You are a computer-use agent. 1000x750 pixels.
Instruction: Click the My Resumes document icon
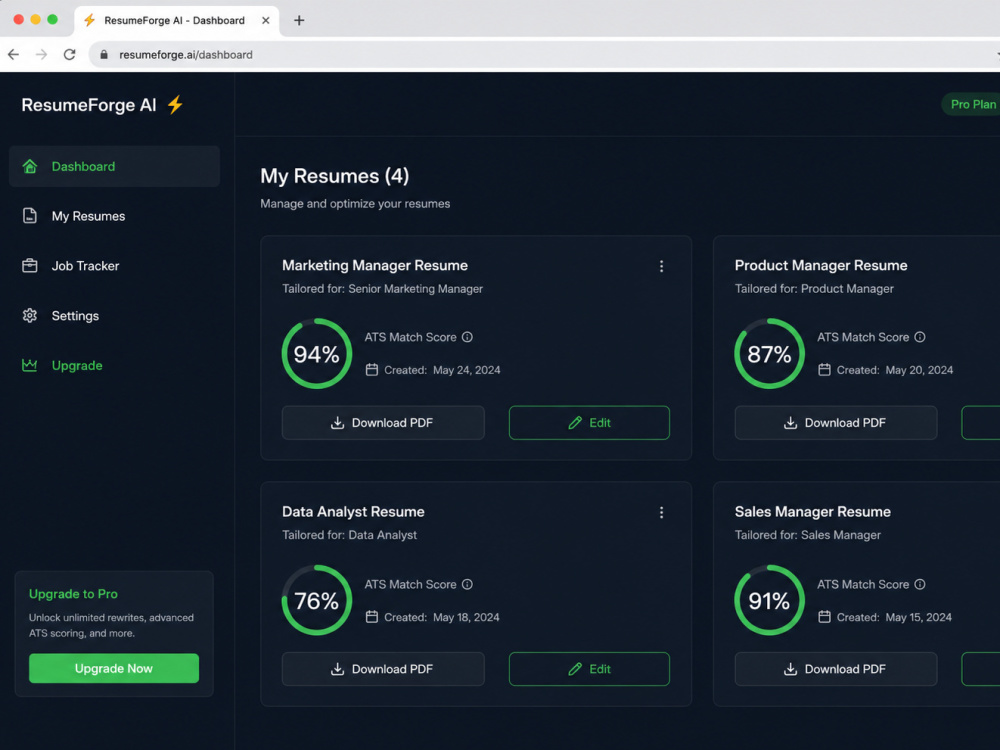point(30,216)
